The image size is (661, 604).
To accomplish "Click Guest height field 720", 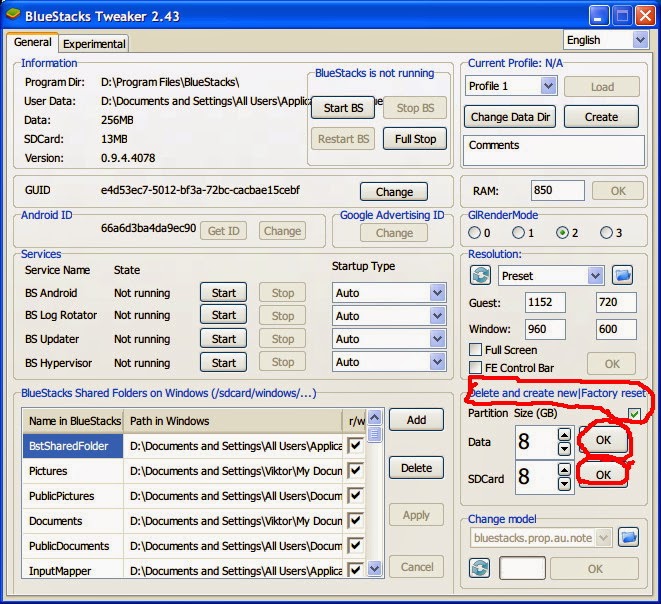I will [616, 302].
